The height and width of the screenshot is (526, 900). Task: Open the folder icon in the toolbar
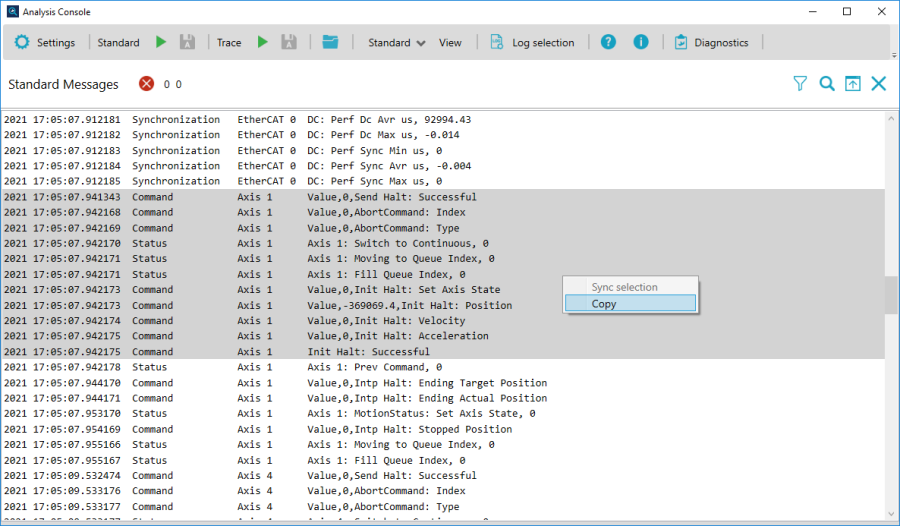(x=331, y=43)
